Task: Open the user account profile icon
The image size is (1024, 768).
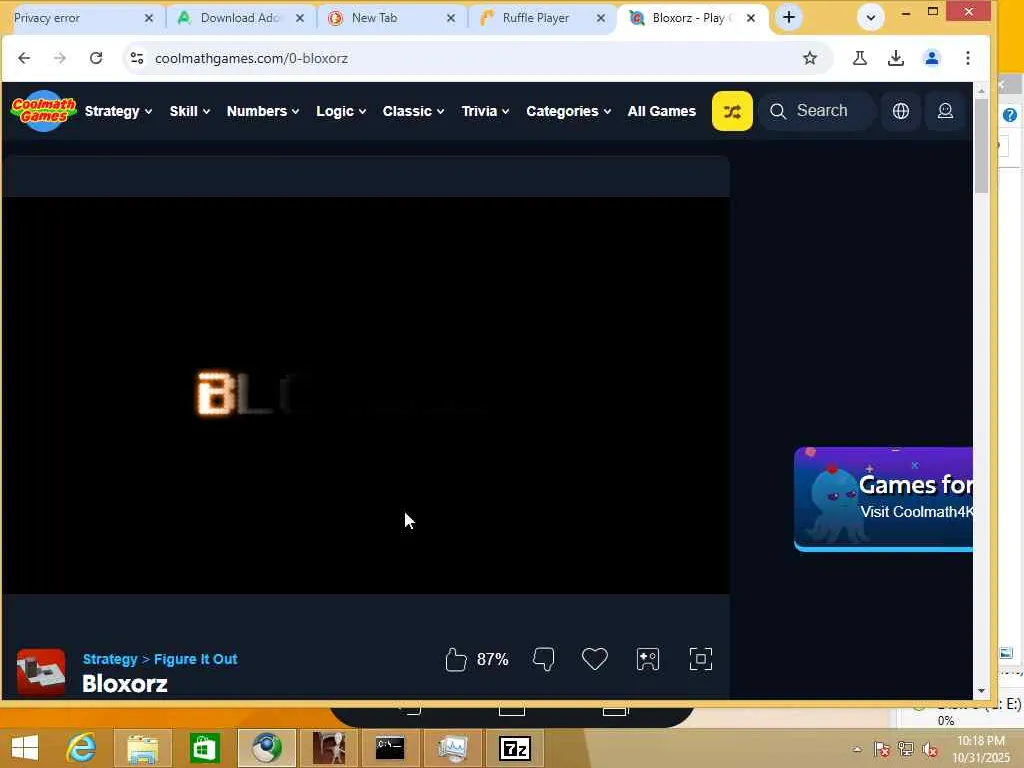Action: click(945, 111)
